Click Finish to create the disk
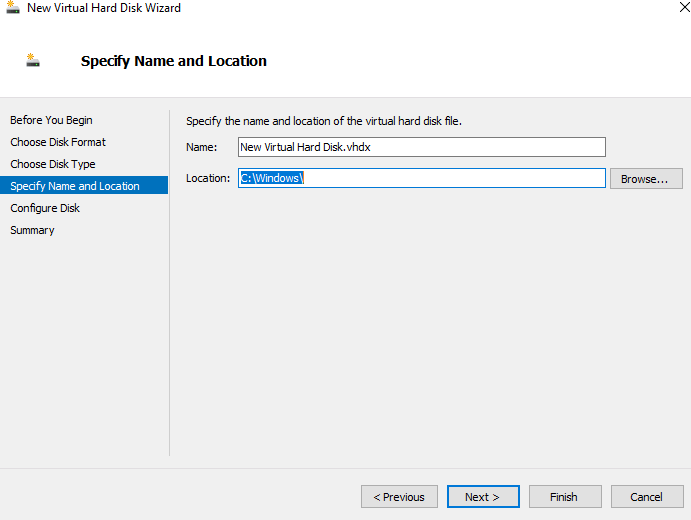The image size is (691, 520). (565, 497)
